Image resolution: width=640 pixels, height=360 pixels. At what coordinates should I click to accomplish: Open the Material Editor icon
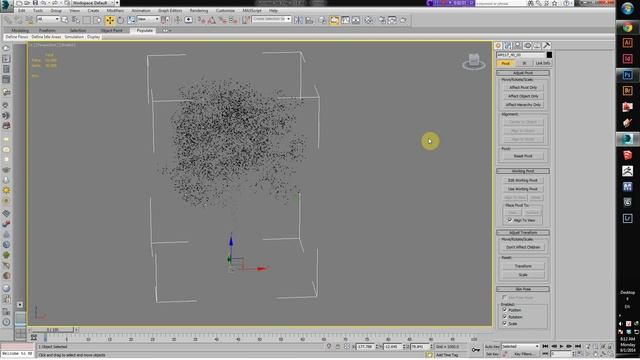pyautogui.click(x=368, y=20)
